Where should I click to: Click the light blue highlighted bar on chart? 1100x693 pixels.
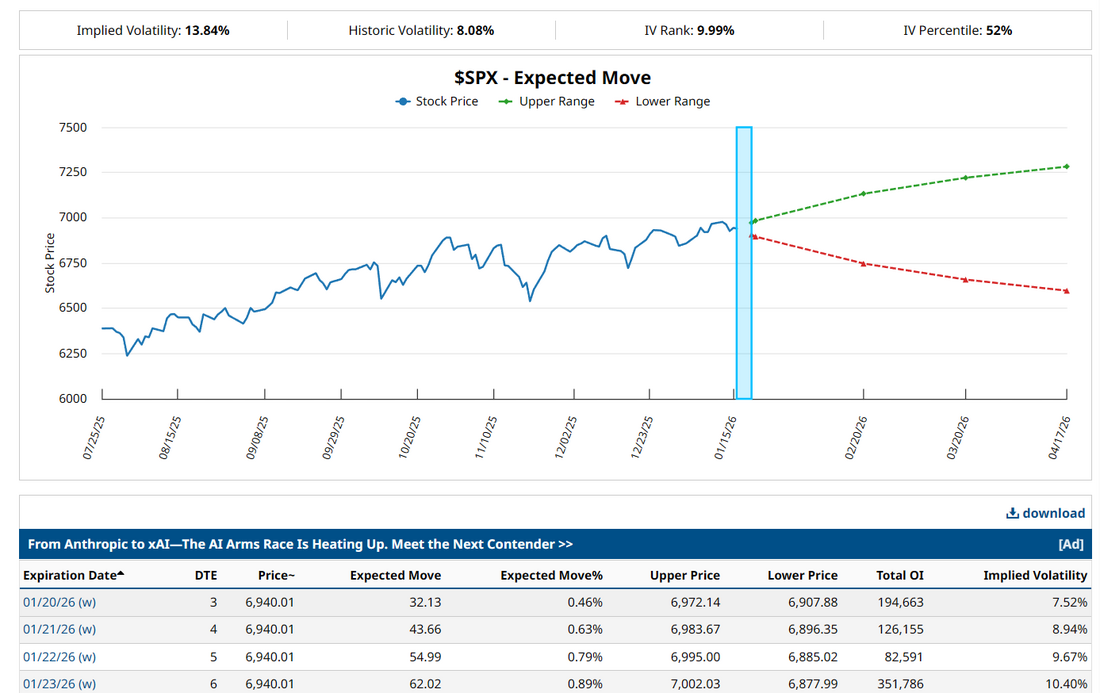[744, 262]
